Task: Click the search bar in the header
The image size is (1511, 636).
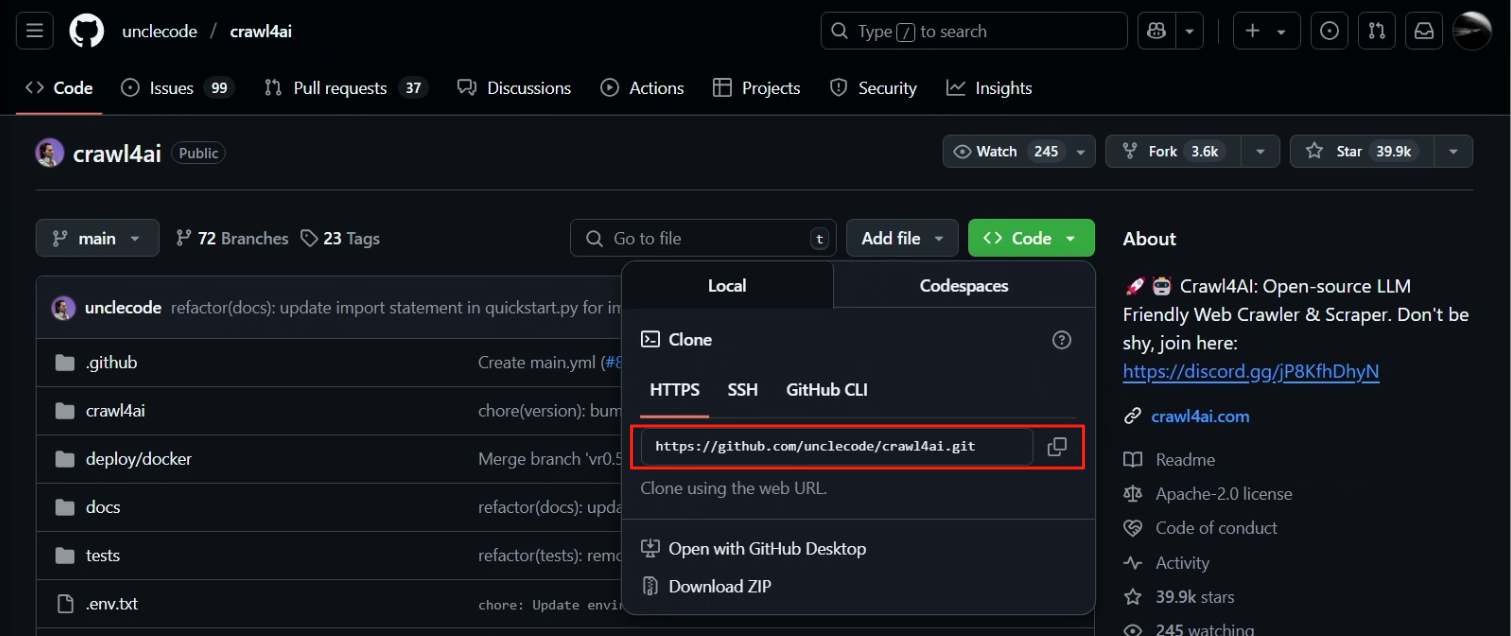Action: (974, 31)
